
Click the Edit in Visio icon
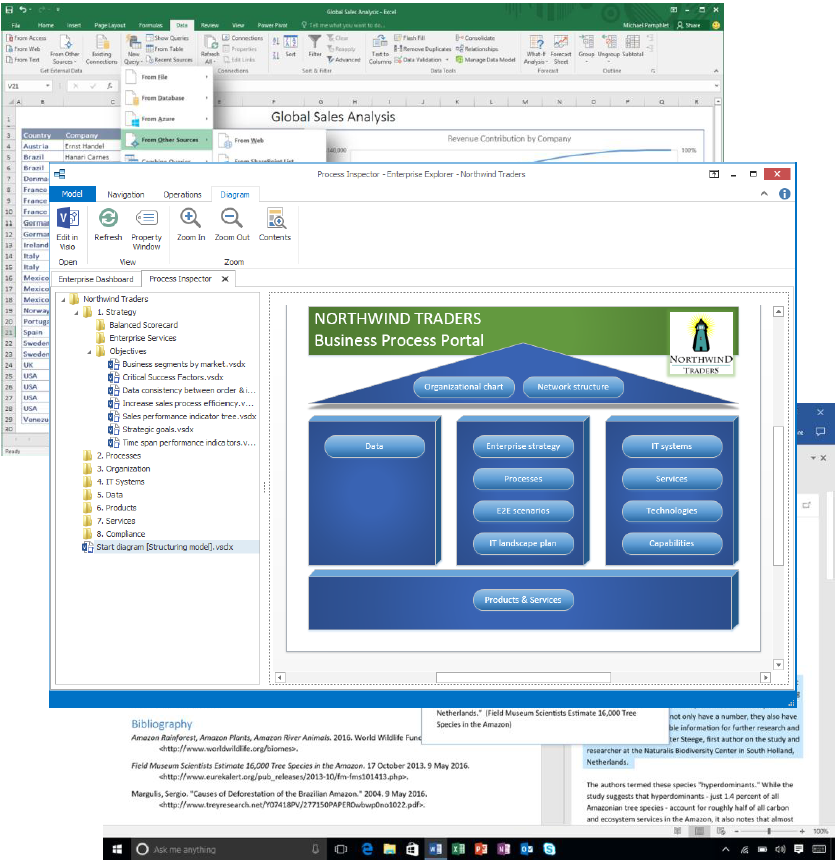(68, 219)
